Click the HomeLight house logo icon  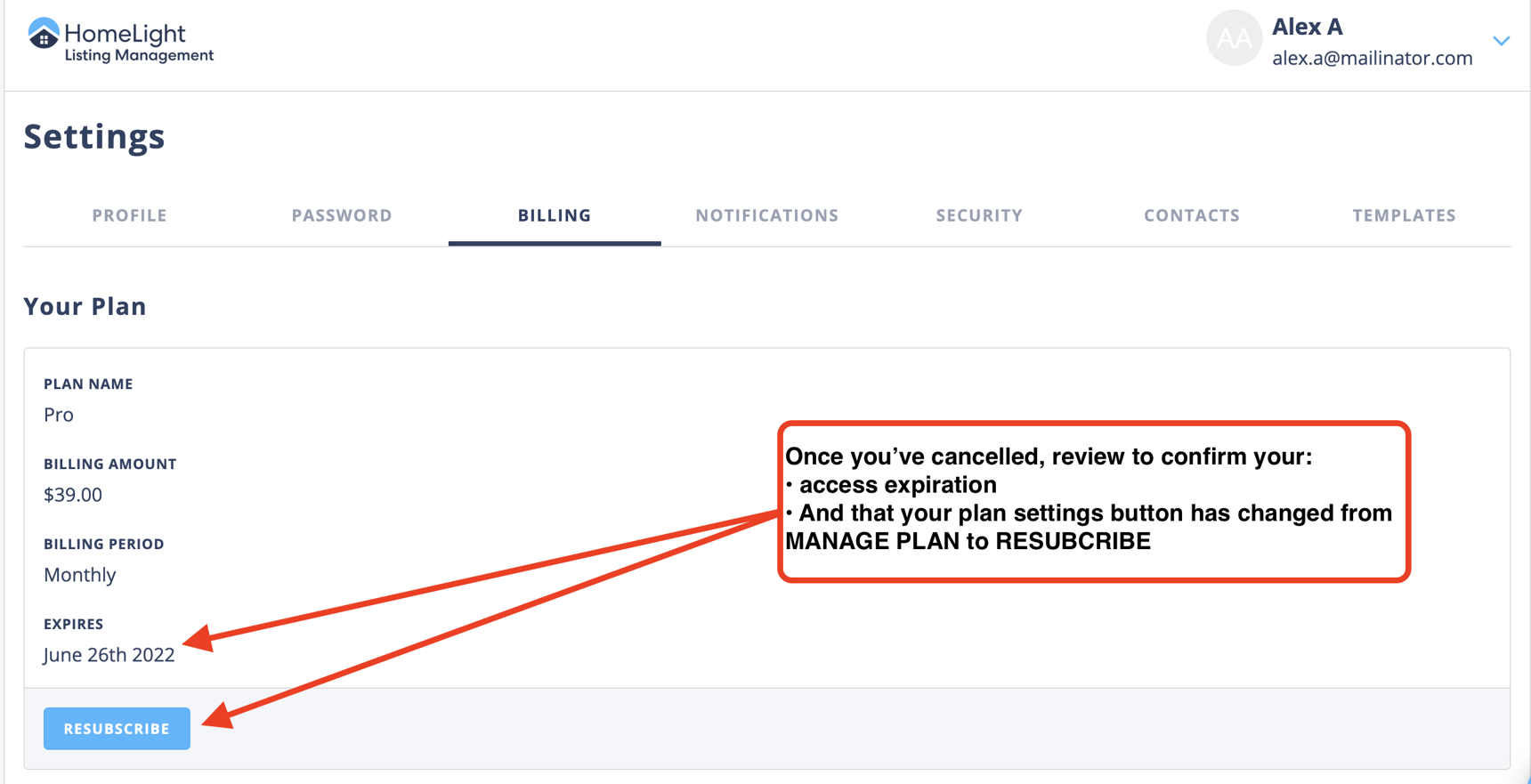[44, 36]
